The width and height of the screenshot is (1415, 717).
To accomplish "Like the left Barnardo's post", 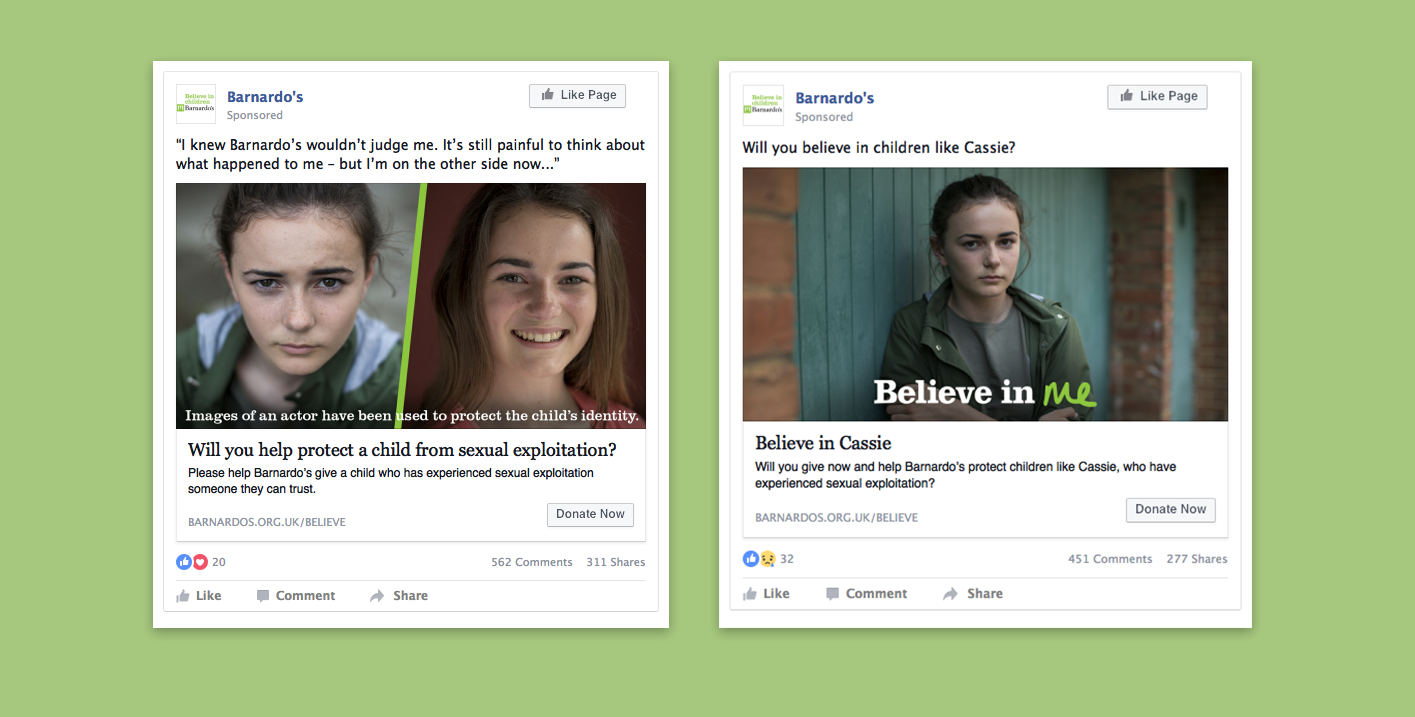I will (x=199, y=596).
